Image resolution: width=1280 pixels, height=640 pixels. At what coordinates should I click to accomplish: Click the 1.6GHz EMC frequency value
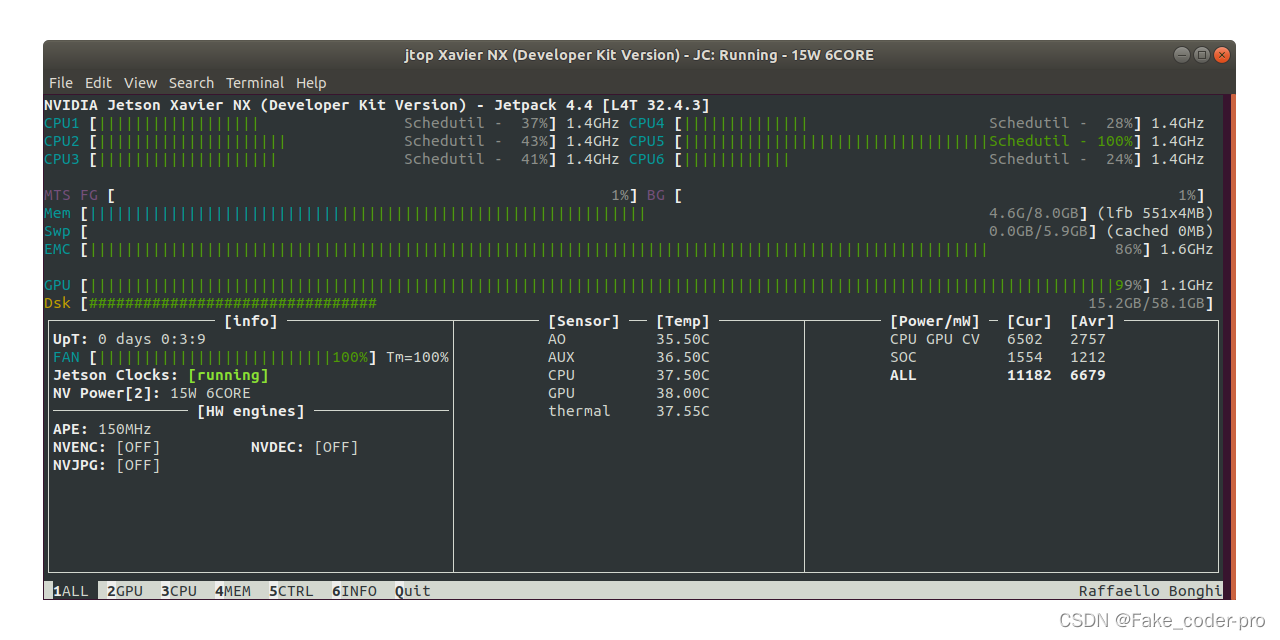pyautogui.click(x=1187, y=249)
